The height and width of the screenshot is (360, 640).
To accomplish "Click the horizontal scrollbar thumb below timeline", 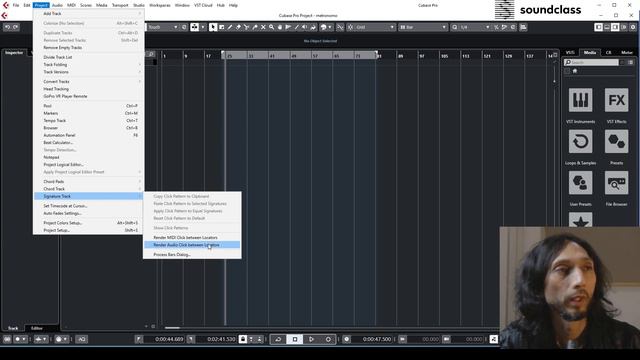I will pyautogui.click(x=172, y=327).
